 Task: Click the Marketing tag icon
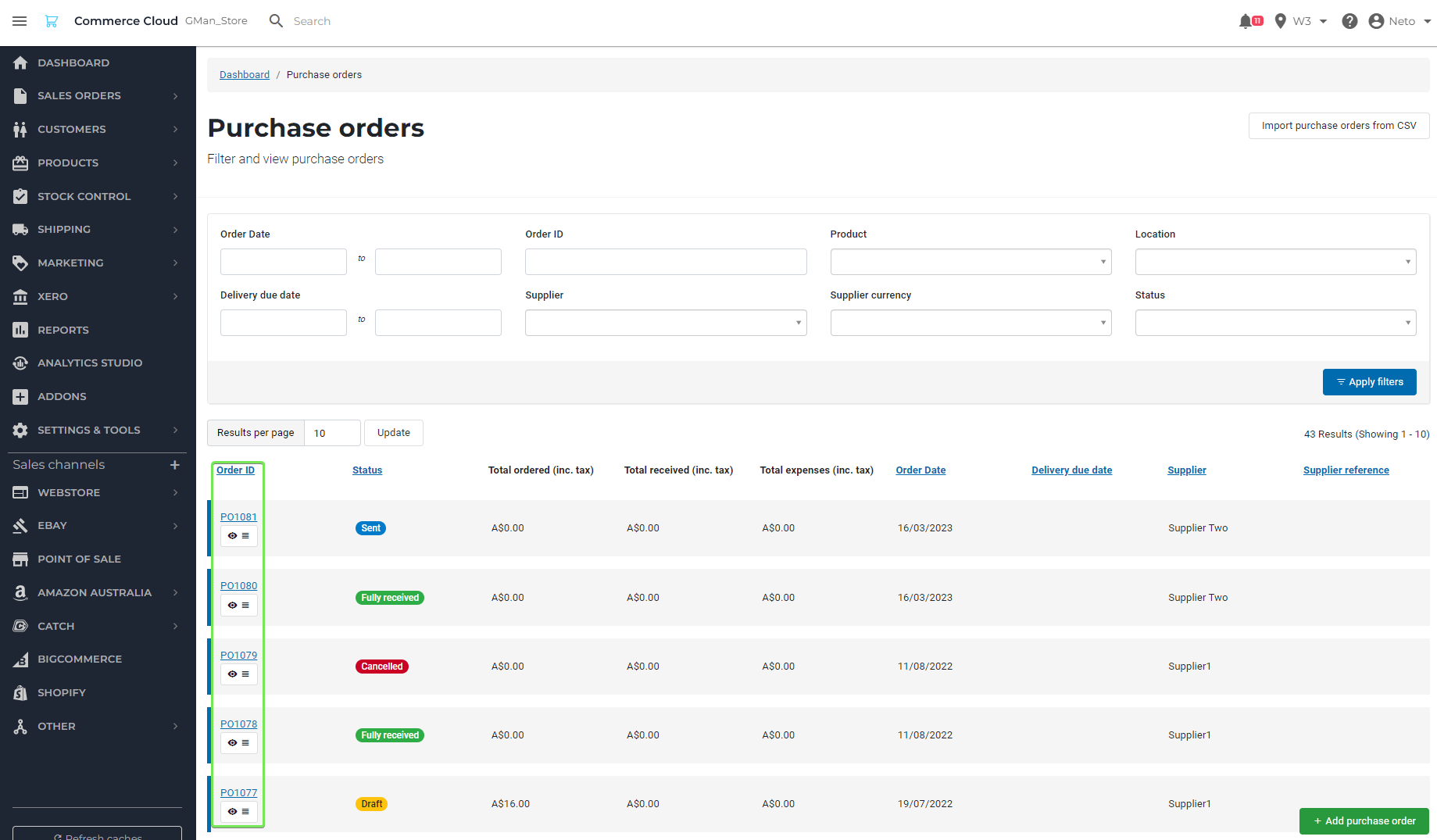[20, 263]
